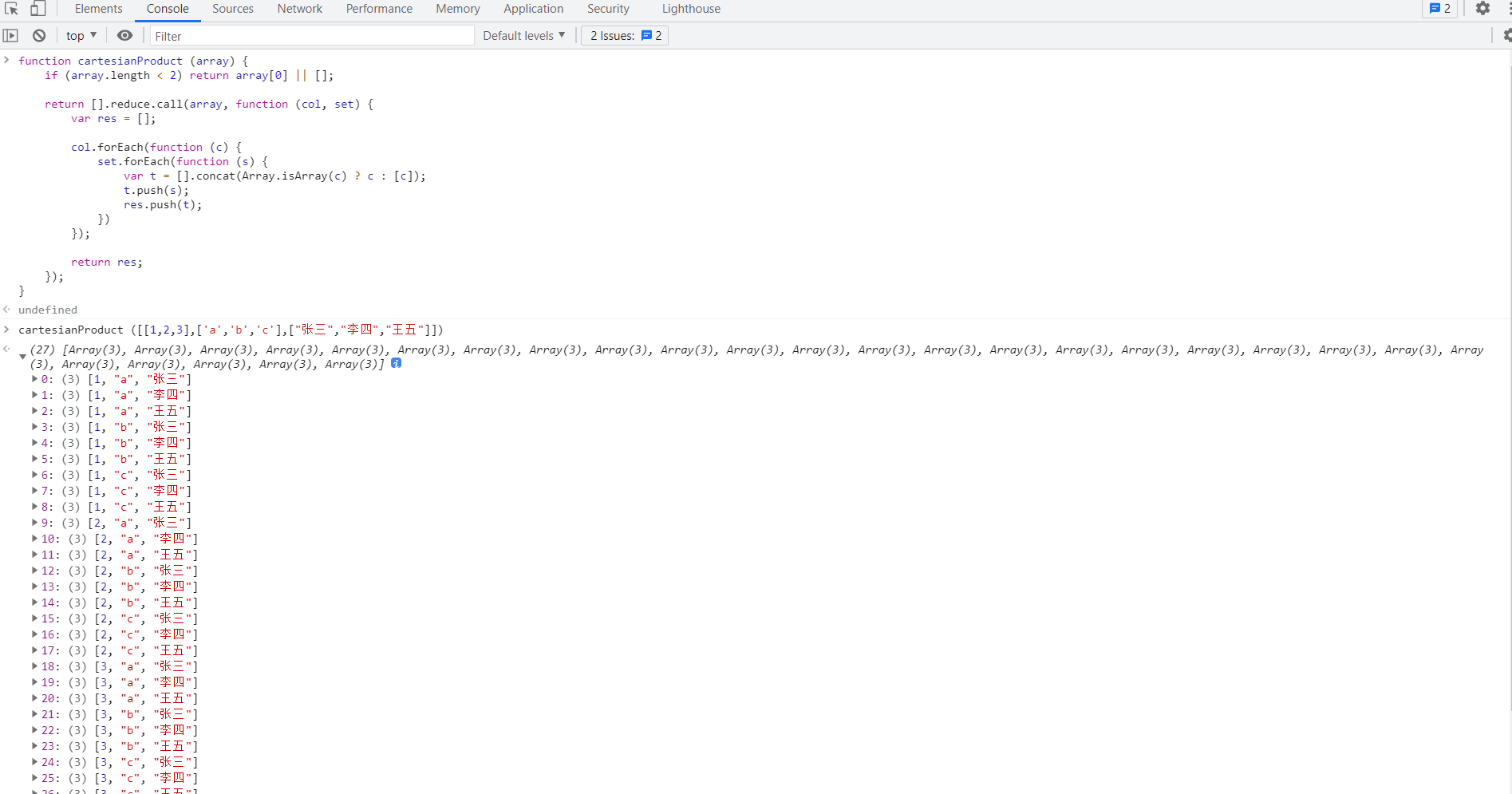Expand array item 8: [1, "c", "王五"]
1512x794 pixels.
click(x=34, y=507)
